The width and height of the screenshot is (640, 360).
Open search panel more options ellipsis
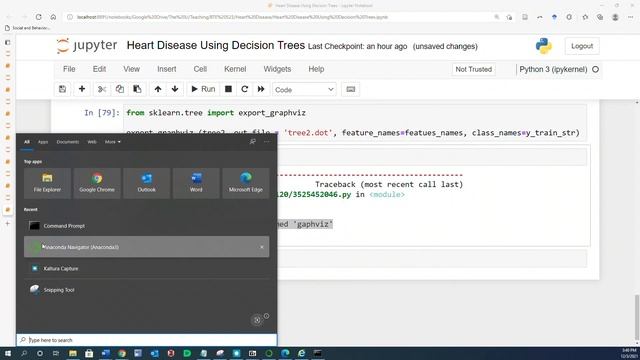coord(267,142)
